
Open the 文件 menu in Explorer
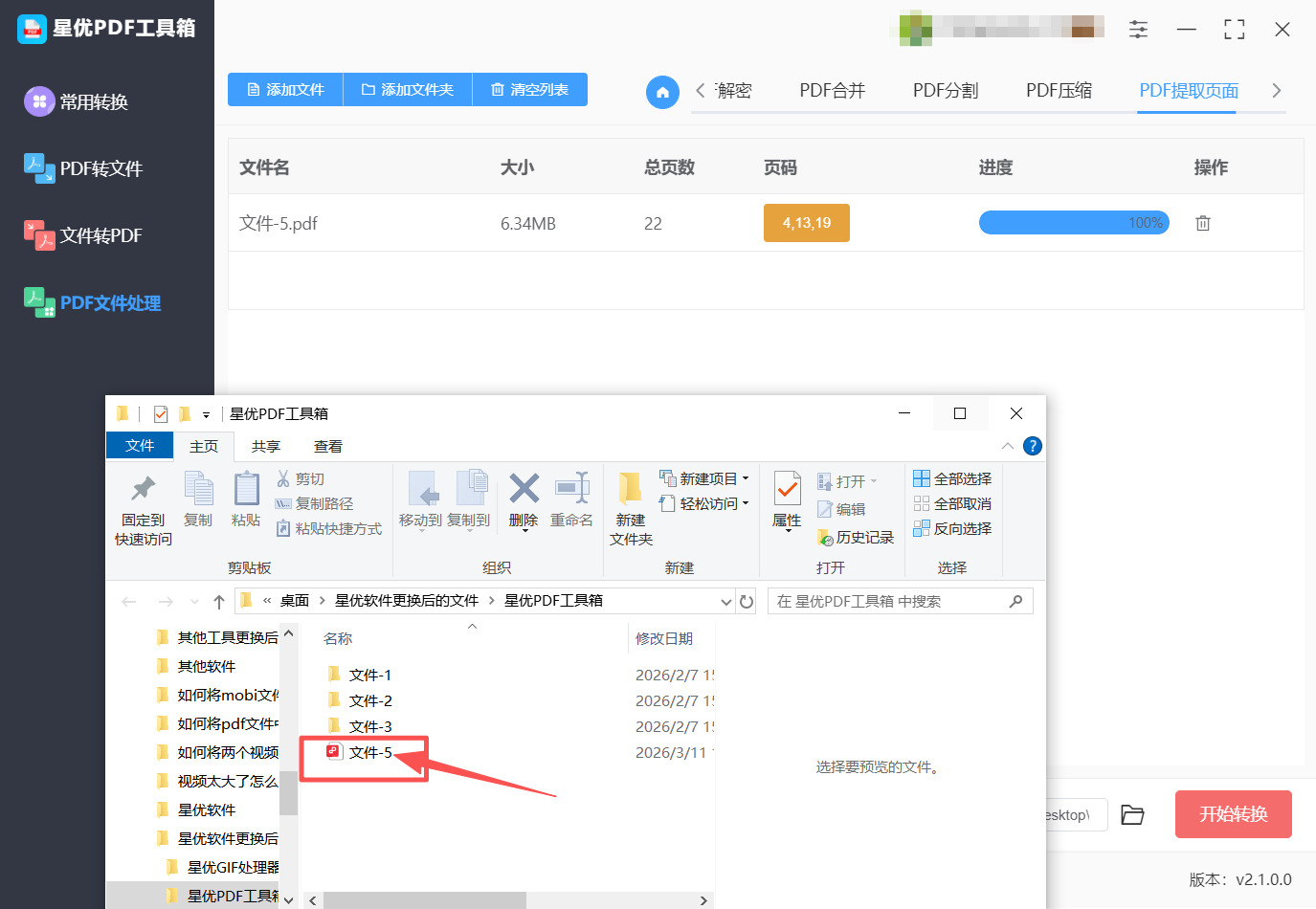pyautogui.click(x=140, y=446)
